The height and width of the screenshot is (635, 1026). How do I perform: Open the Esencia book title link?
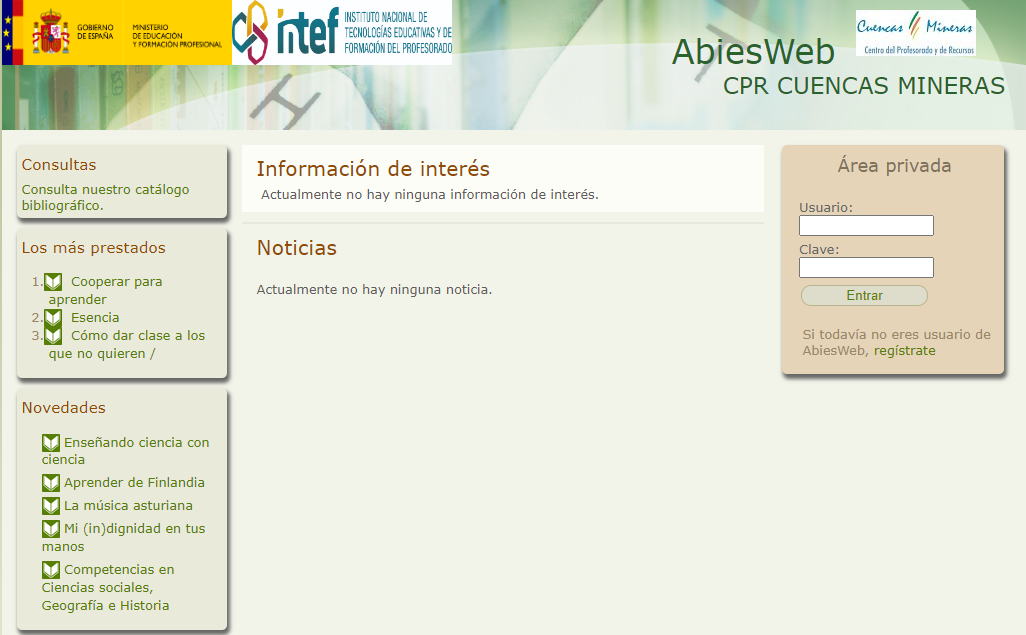(95, 318)
